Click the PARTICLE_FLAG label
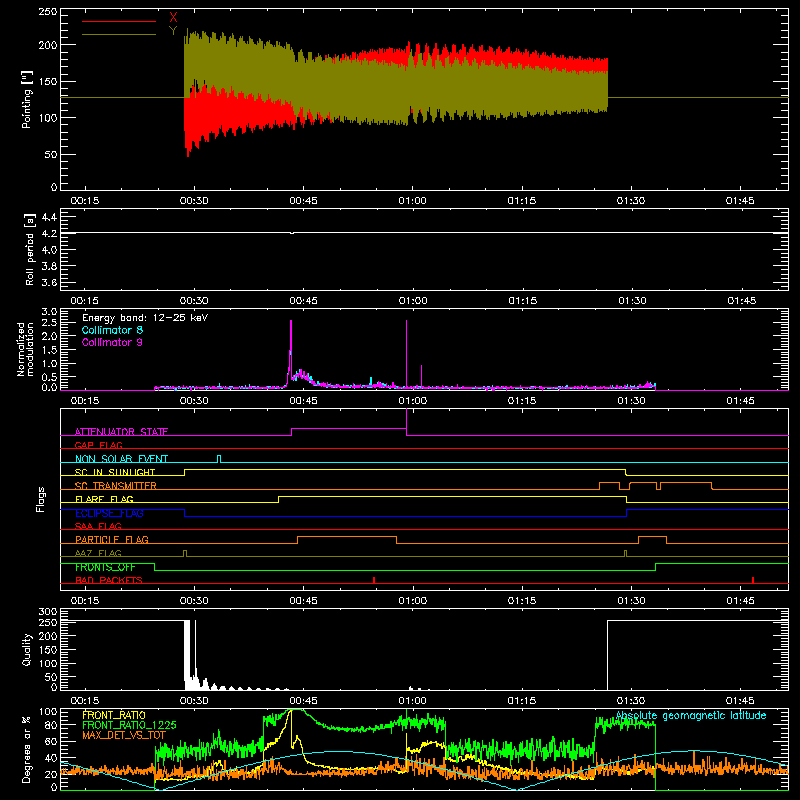 (x=112, y=539)
